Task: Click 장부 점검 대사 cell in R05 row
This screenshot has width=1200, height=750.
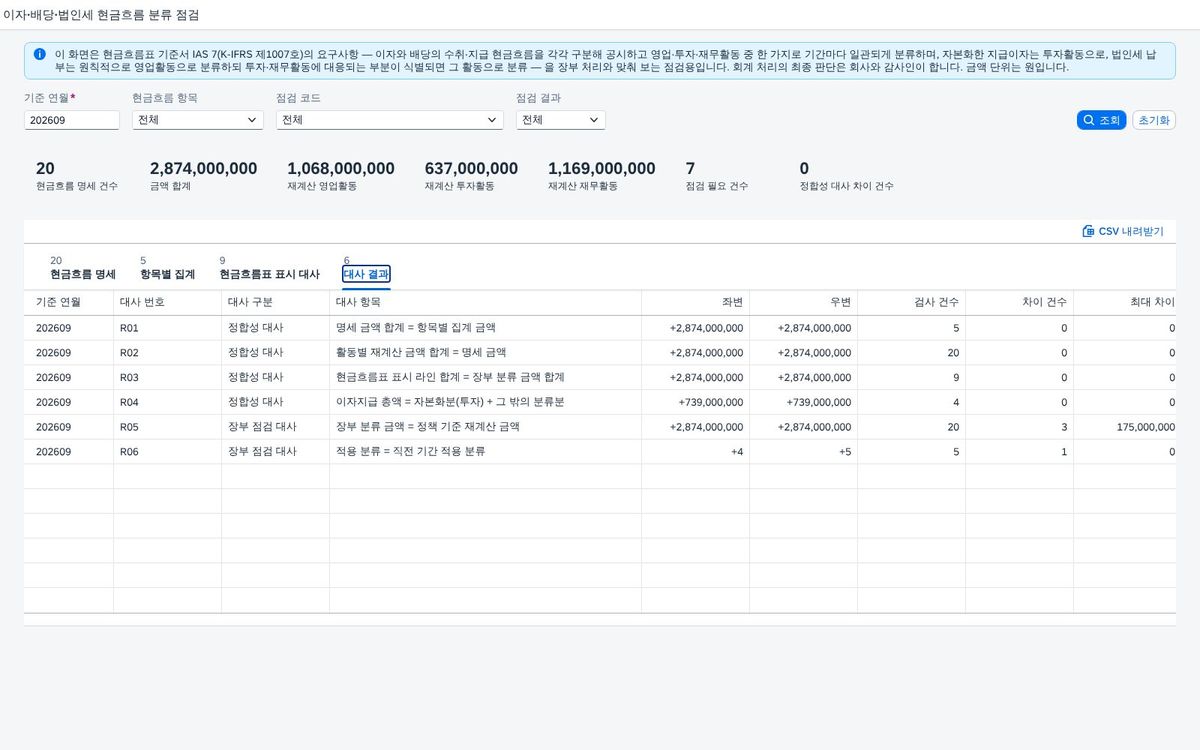Action: 276,427
